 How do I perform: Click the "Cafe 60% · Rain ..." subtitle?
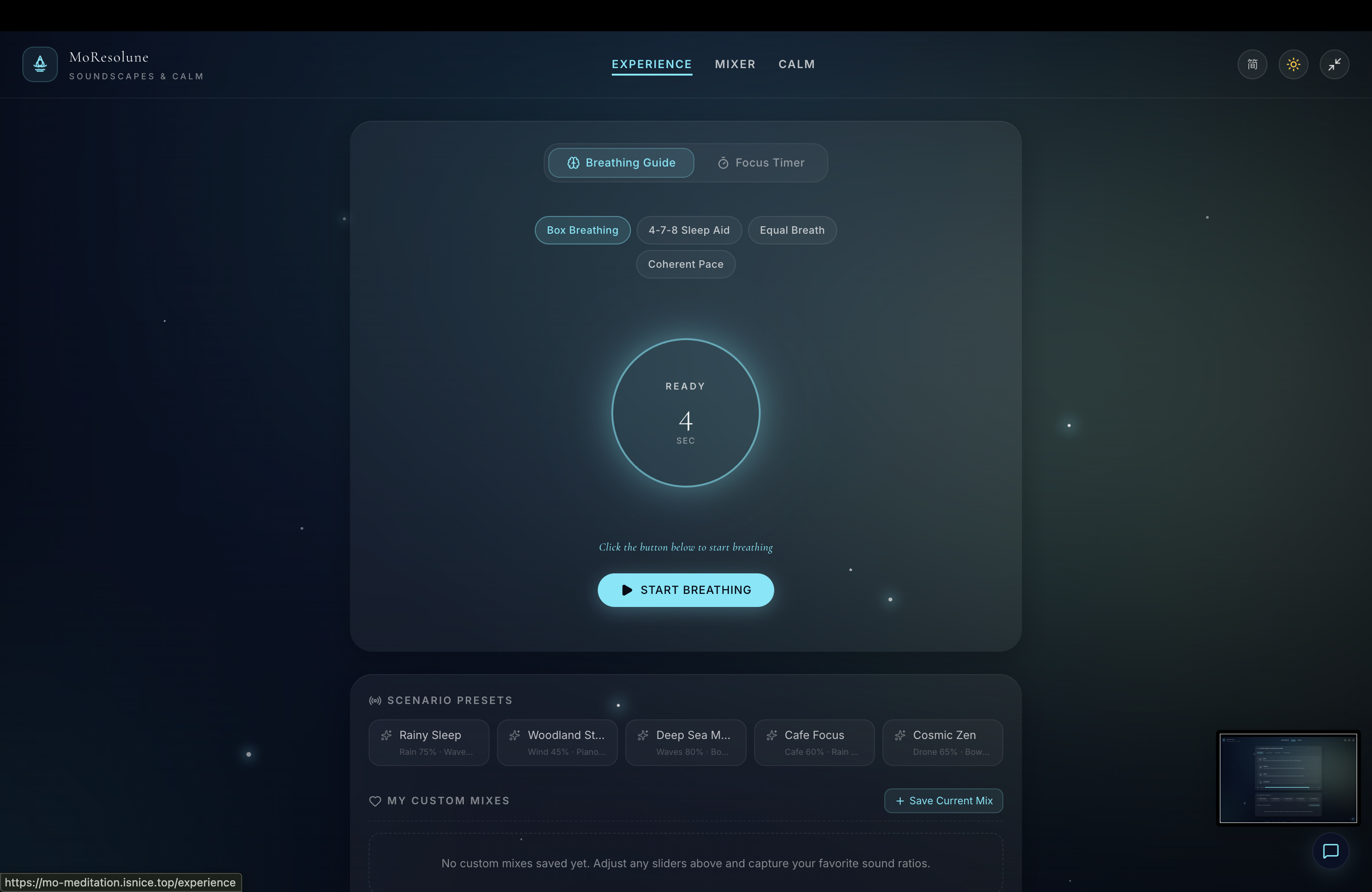[821, 752]
